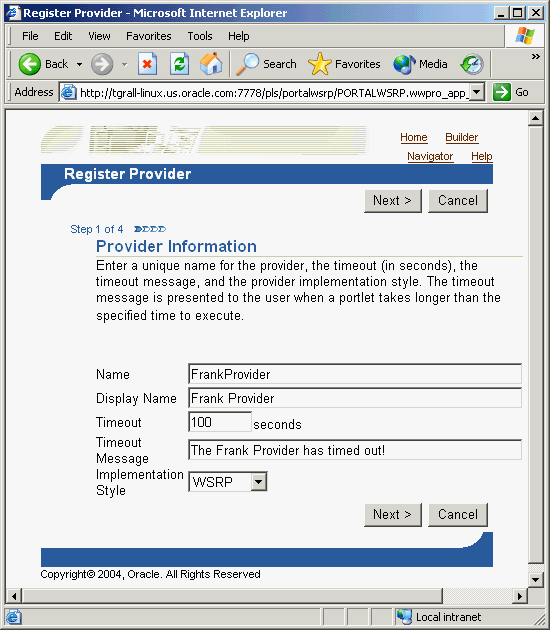
Task: Click the vertical scrollbar down arrow
Action: [536, 579]
